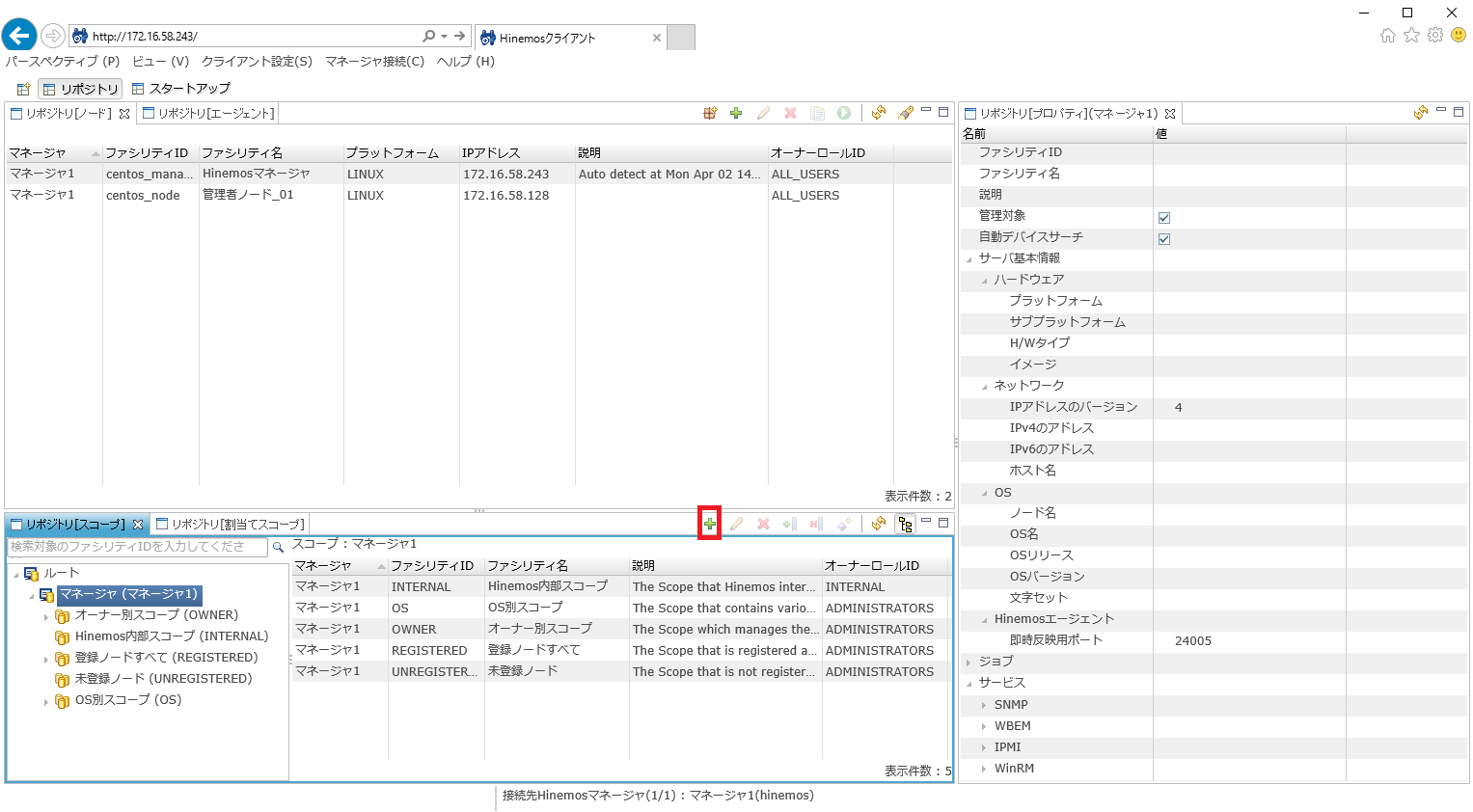This screenshot has width=1473, height=812.
Task: Click the copy document icon in the リポジトリ[ノード] toolbar
Action: 817,113
